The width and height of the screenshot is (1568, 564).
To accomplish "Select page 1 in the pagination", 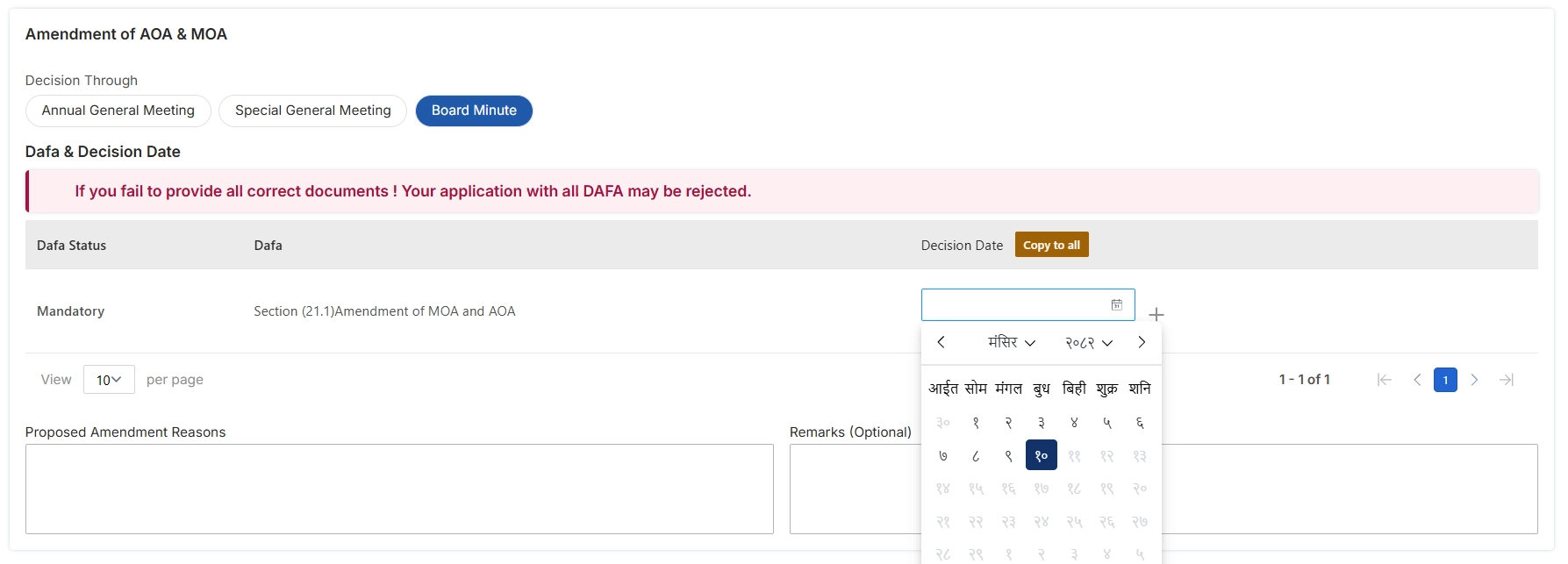I will tap(1445, 379).
